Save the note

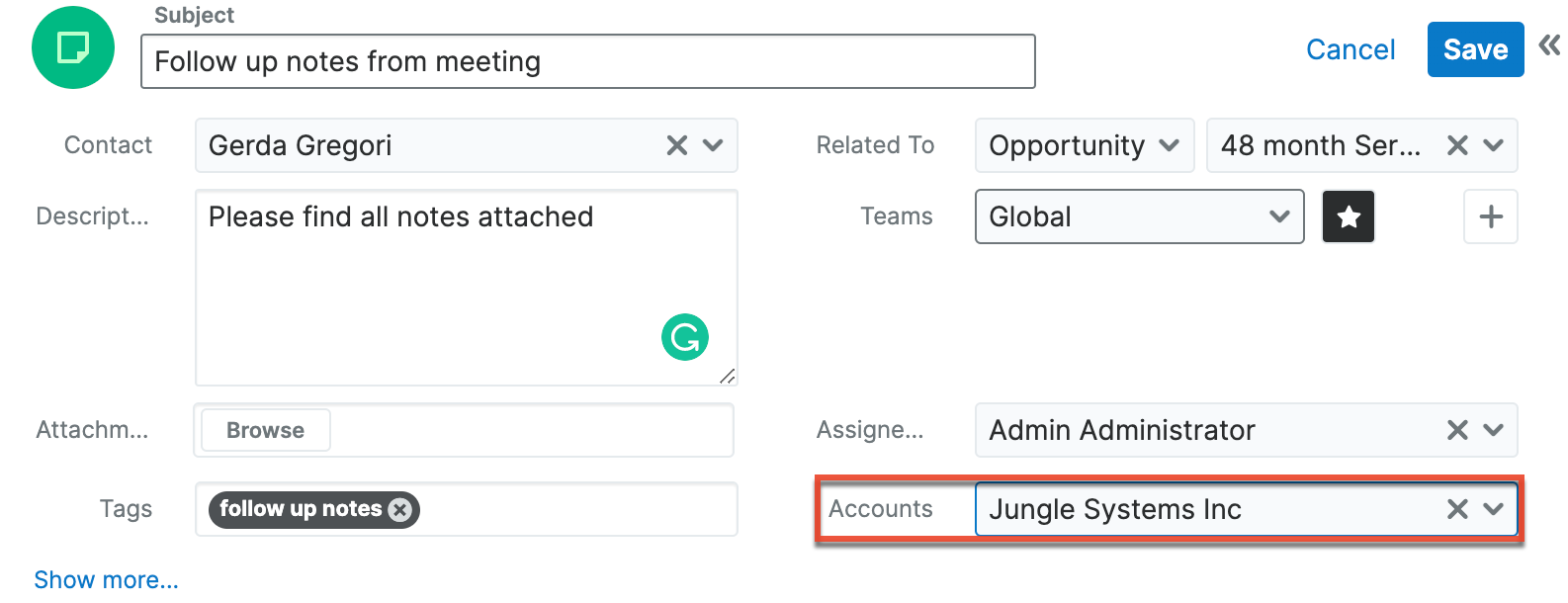(1474, 48)
